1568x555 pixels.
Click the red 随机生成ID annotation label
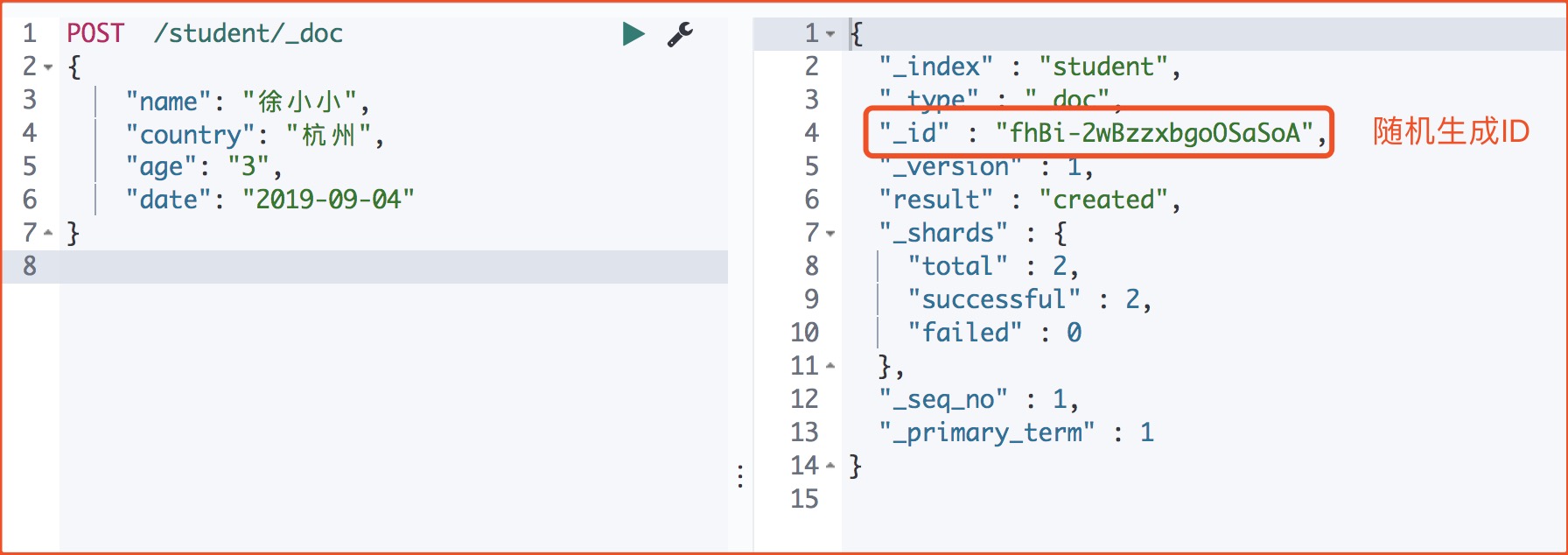1450,131
